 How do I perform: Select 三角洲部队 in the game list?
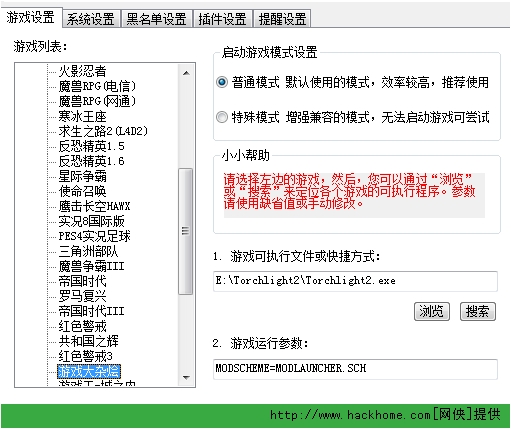(x=88, y=251)
